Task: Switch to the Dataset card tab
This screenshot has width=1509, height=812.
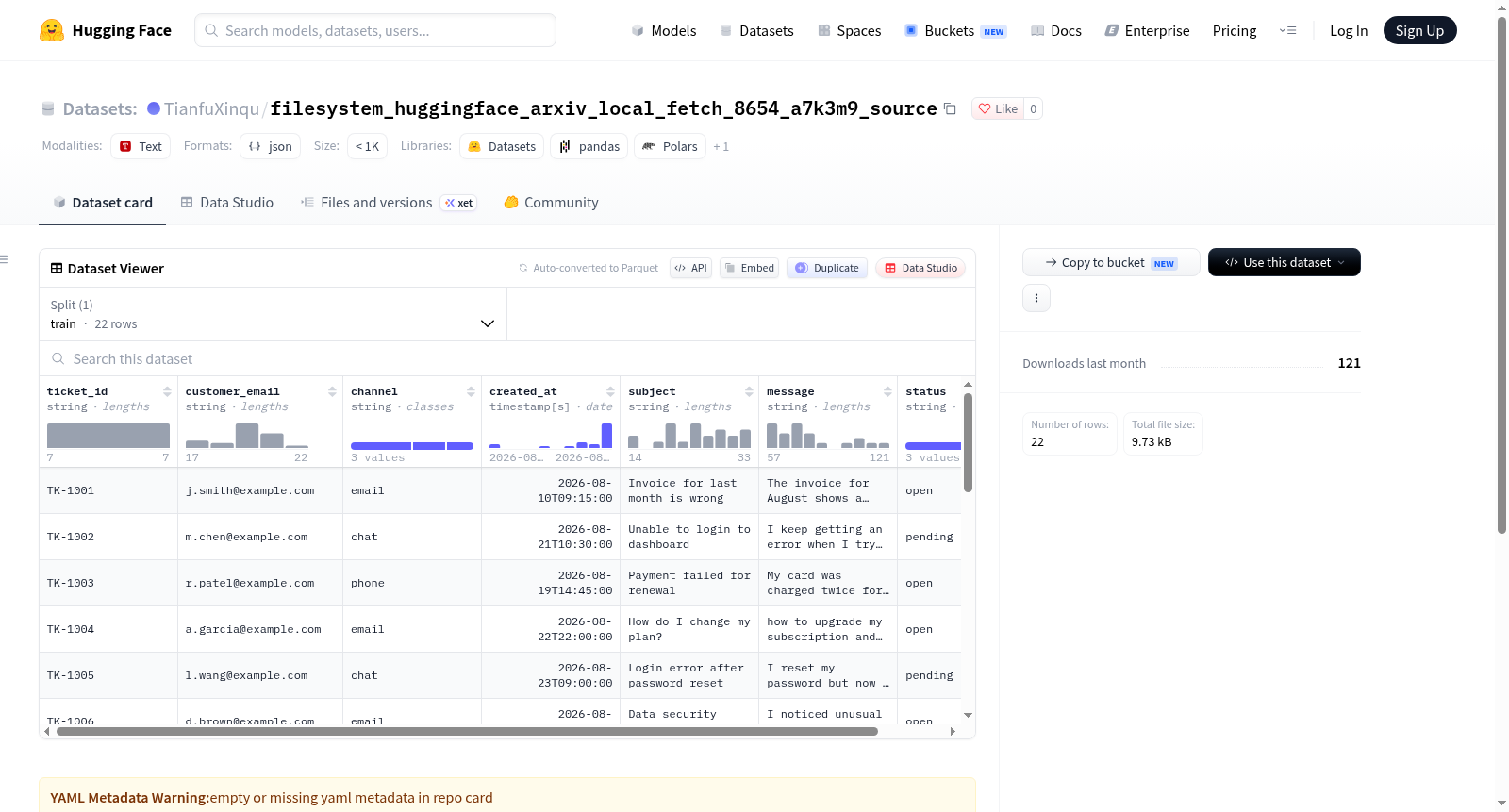Action: 103,203
